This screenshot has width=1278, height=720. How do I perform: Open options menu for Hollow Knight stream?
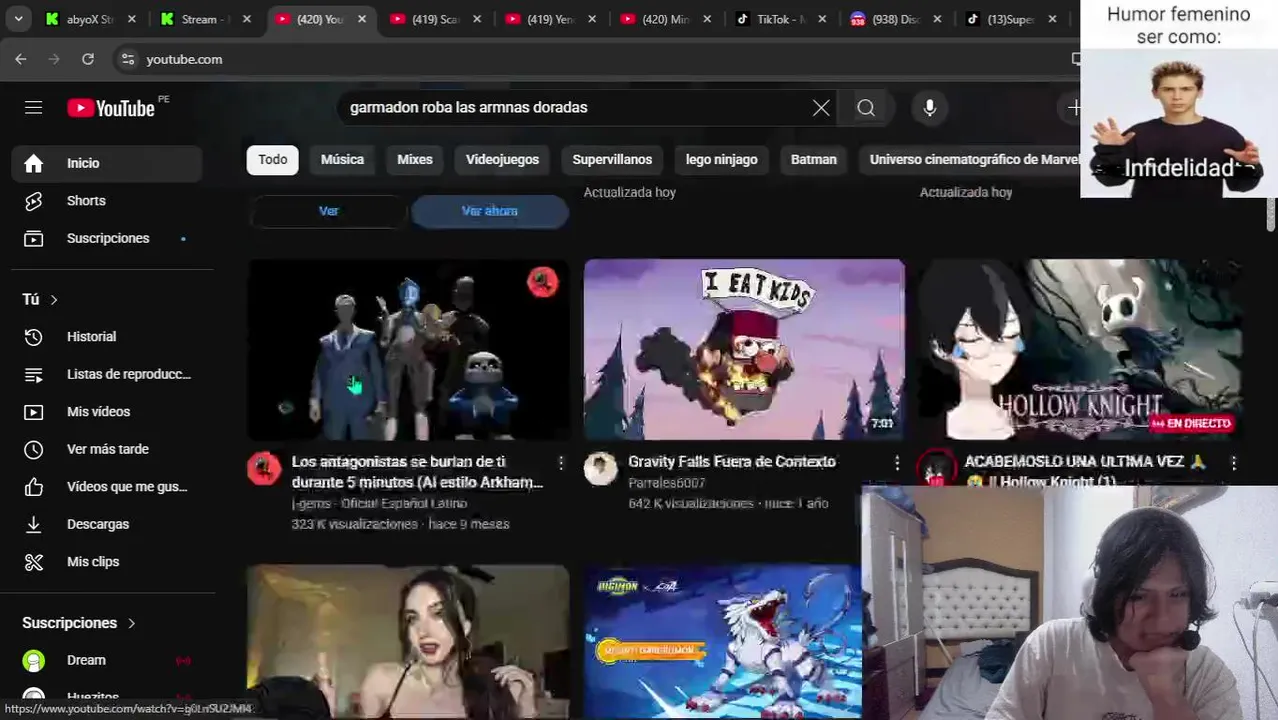(1234, 463)
